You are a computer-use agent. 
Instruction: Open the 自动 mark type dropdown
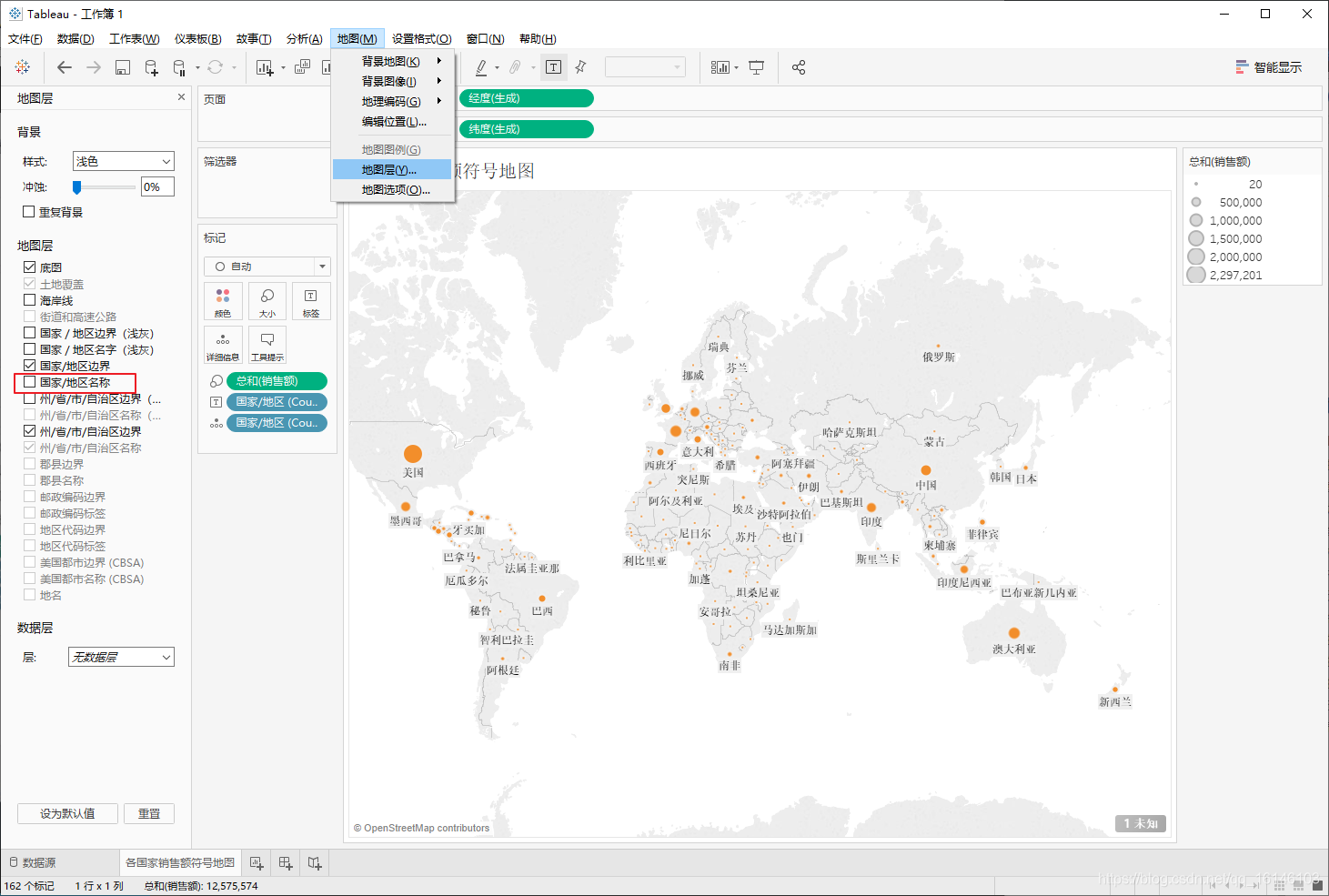pos(267,267)
